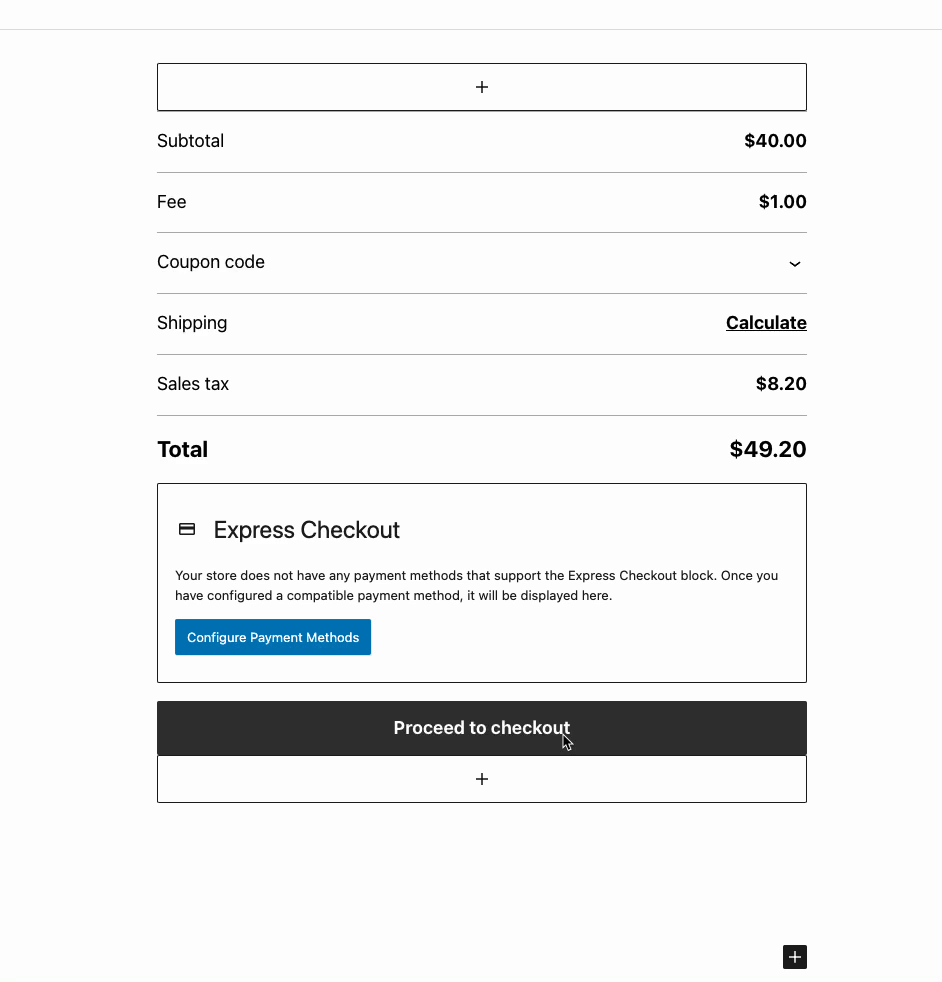Image resolution: width=942 pixels, height=982 pixels.
Task: Click the $40.00 subtotal amount
Action: tap(775, 141)
